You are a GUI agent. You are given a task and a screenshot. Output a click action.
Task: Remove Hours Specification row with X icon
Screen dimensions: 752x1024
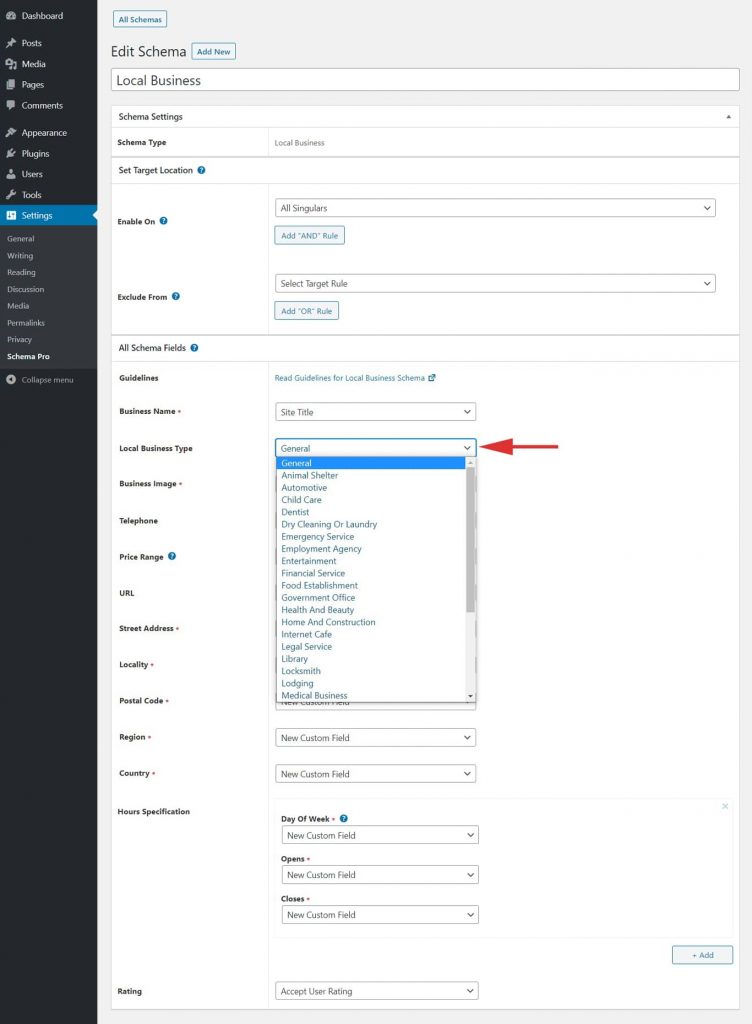[x=725, y=806]
